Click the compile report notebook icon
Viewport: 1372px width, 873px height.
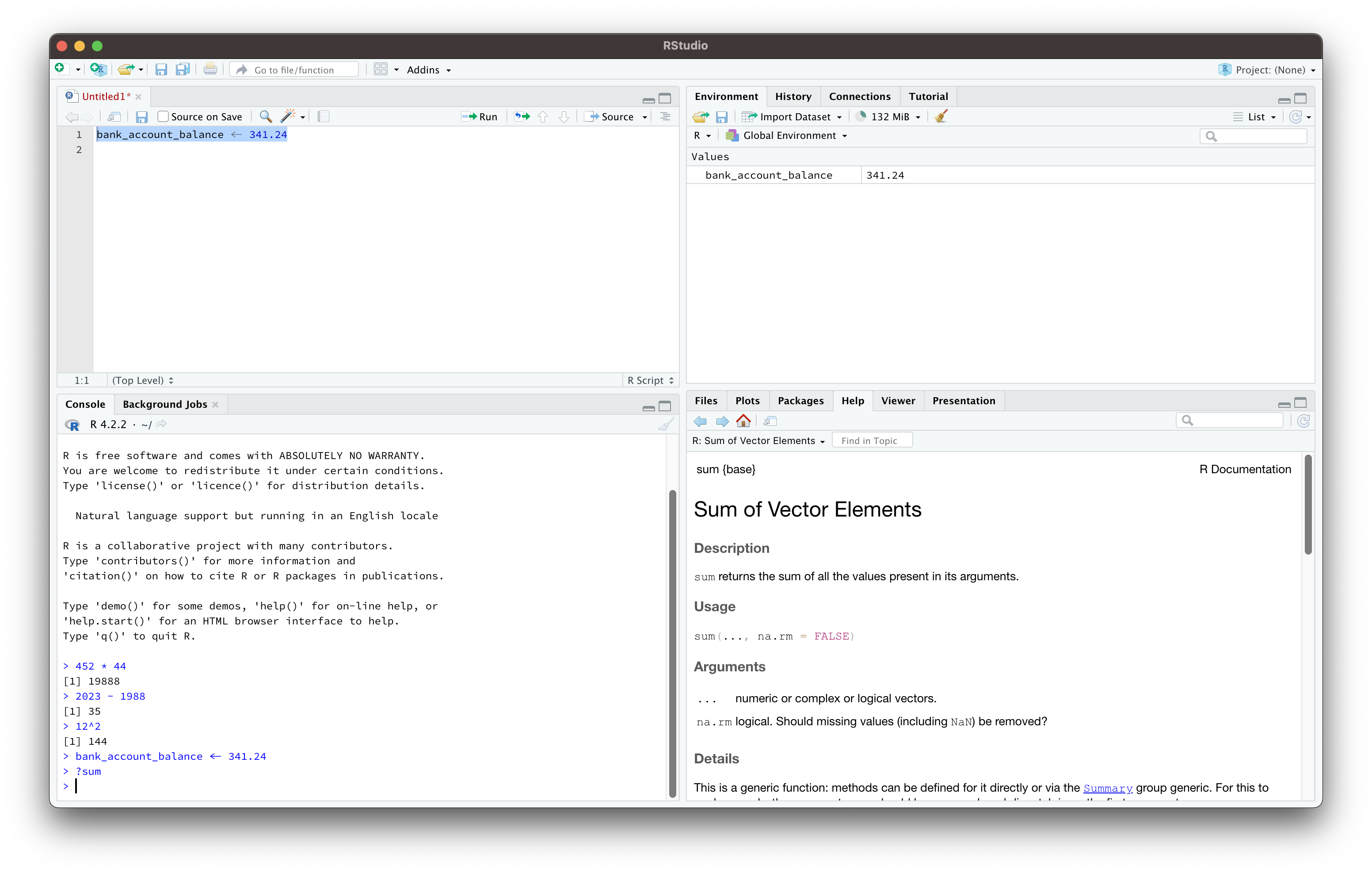point(324,116)
